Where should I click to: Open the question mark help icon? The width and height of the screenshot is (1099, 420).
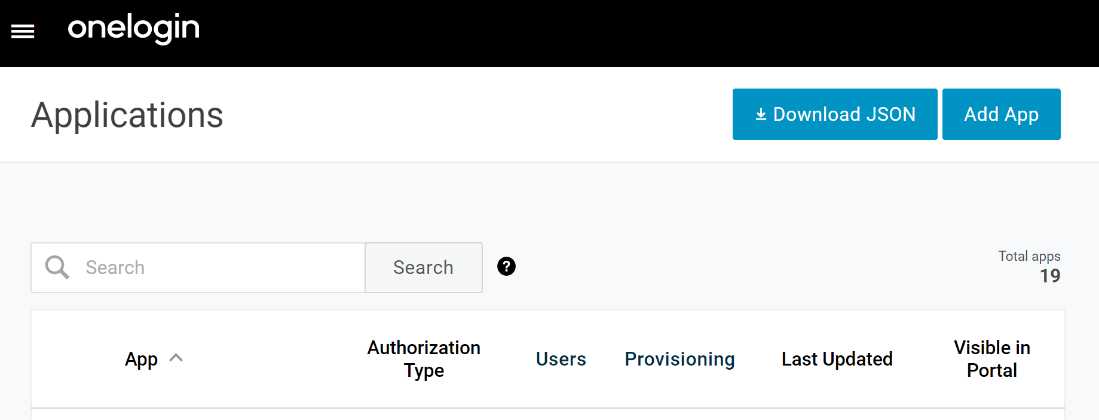pos(506,266)
